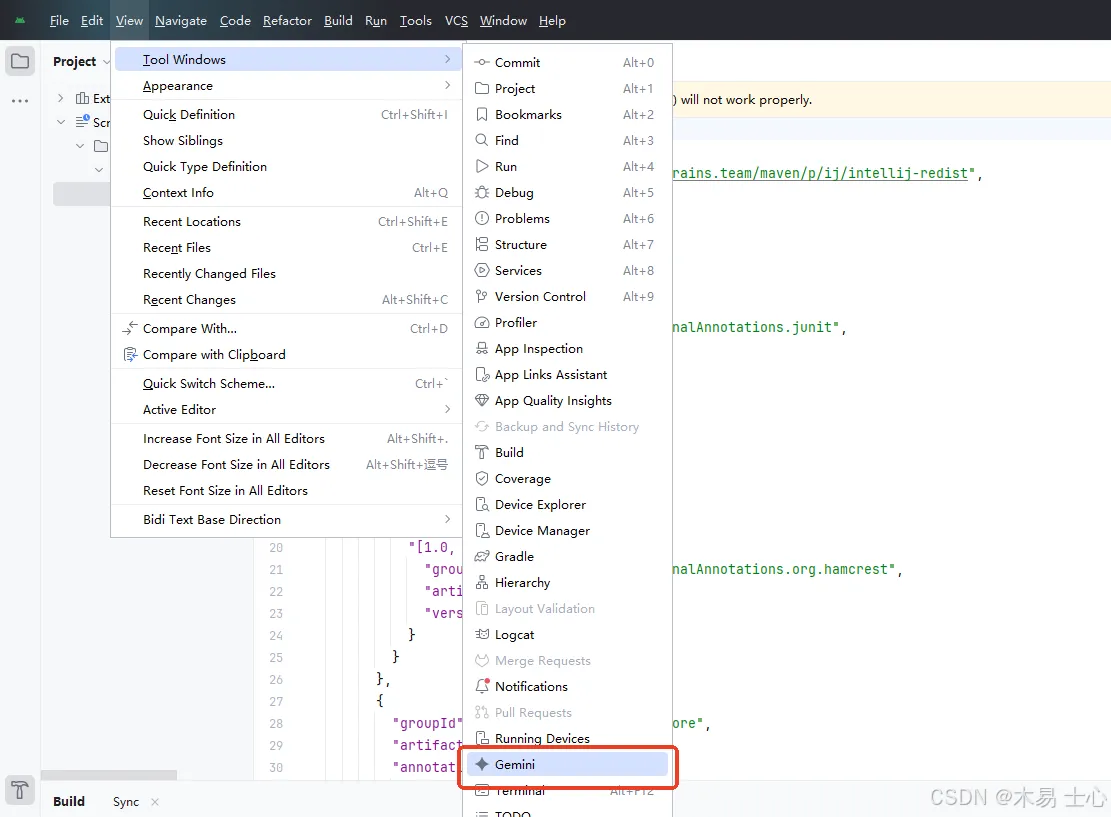This screenshot has height=817, width=1111.
Task: Switch to the Sync tab
Action: tap(126, 801)
